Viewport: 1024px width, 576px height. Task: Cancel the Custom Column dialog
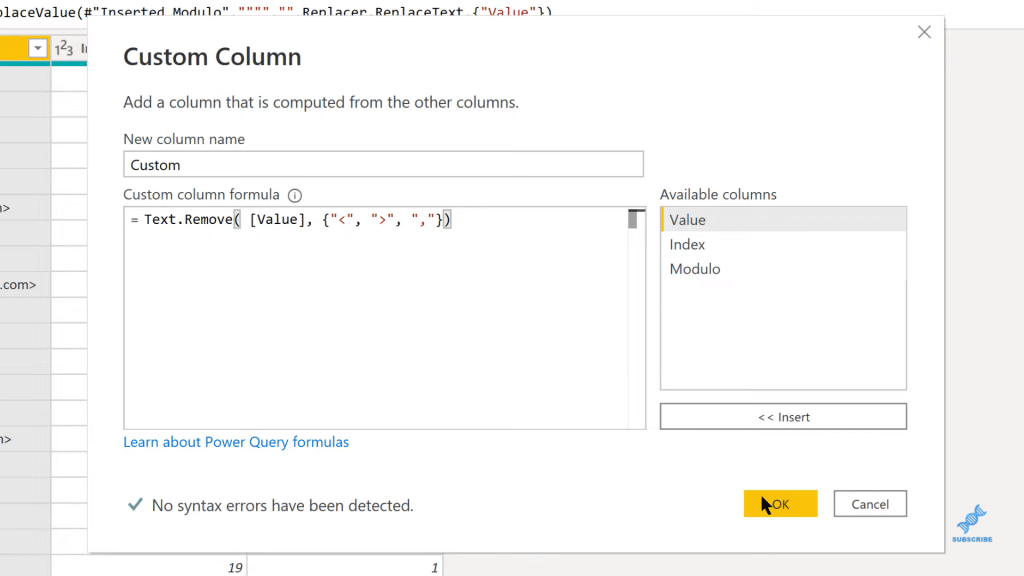tap(870, 504)
